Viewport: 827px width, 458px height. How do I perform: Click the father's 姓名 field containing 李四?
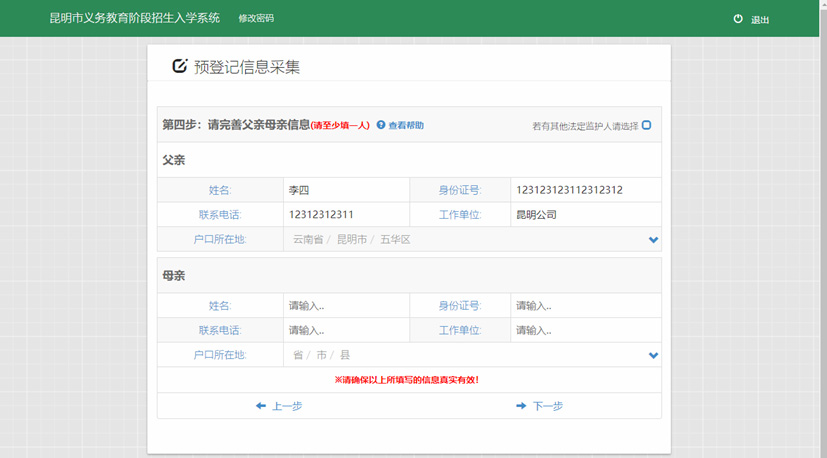346,190
